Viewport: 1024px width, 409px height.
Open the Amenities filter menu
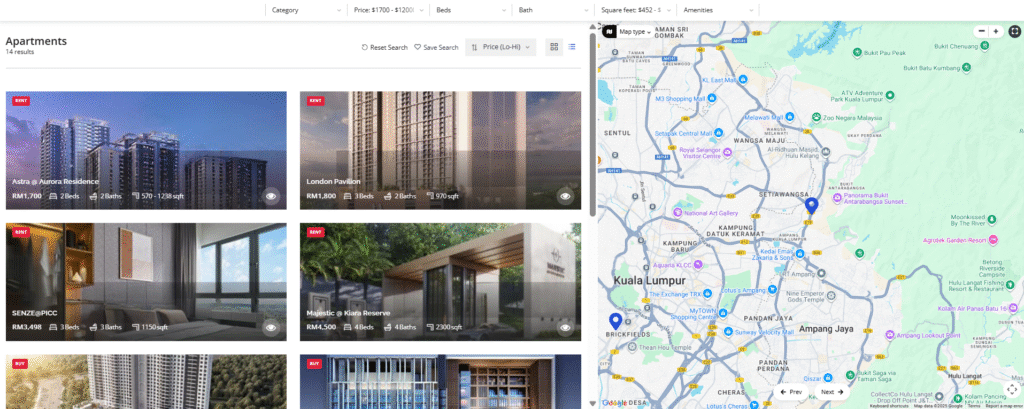coord(718,10)
